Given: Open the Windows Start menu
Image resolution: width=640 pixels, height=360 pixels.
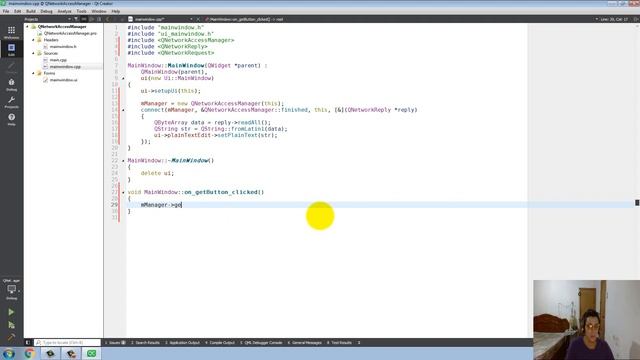Looking at the screenshot, I should 9,353.
